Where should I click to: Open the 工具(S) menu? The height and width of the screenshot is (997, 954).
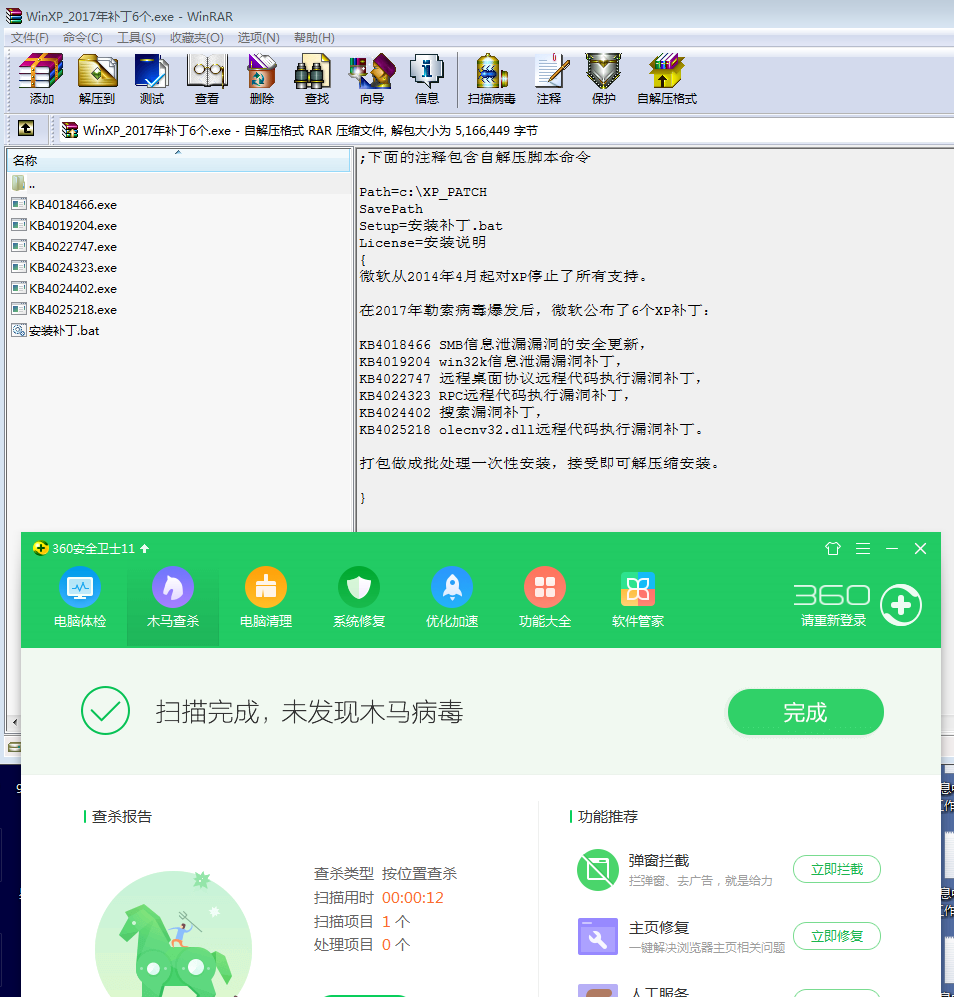136,38
